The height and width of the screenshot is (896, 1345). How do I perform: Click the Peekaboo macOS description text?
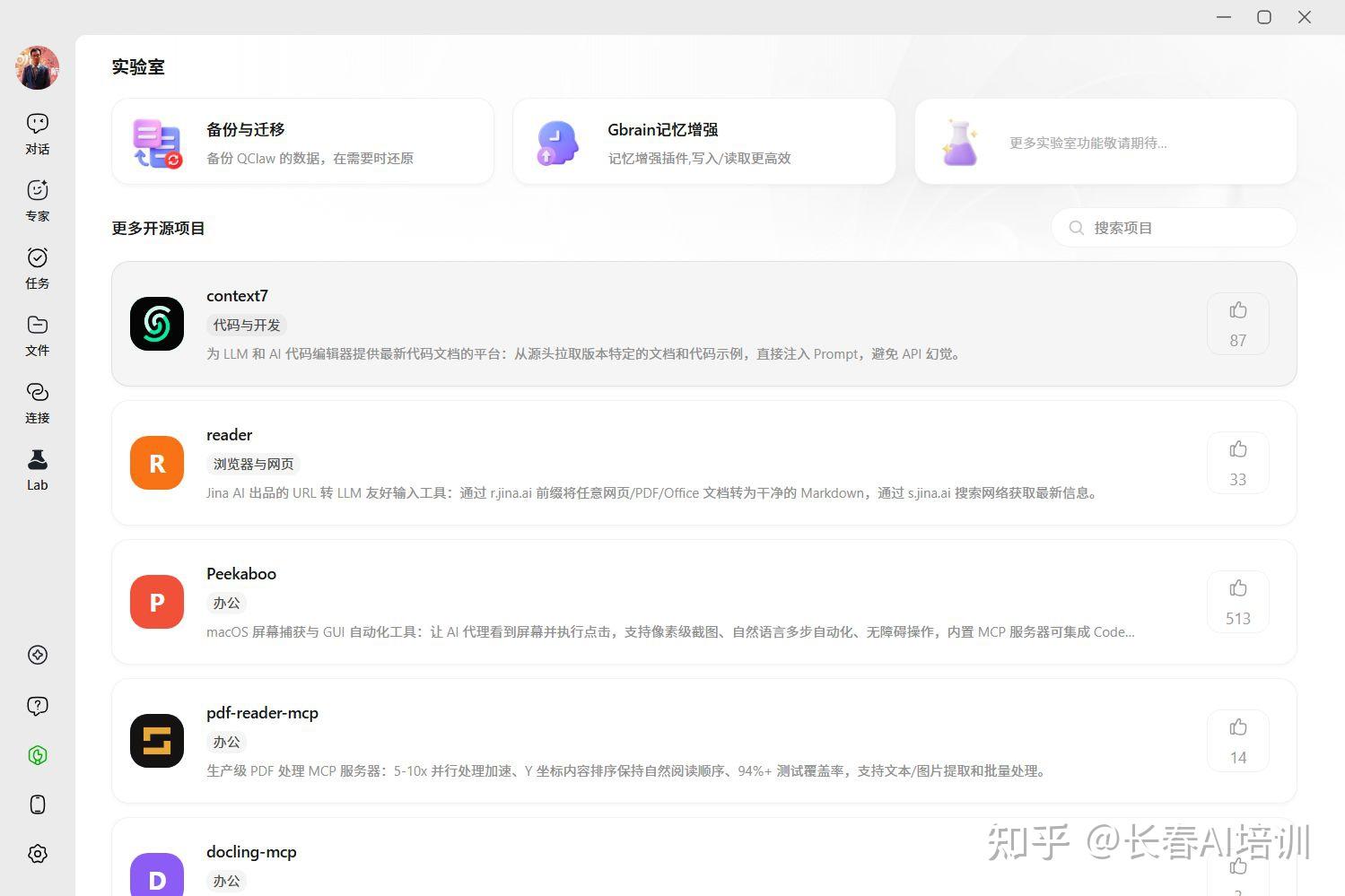click(670, 632)
